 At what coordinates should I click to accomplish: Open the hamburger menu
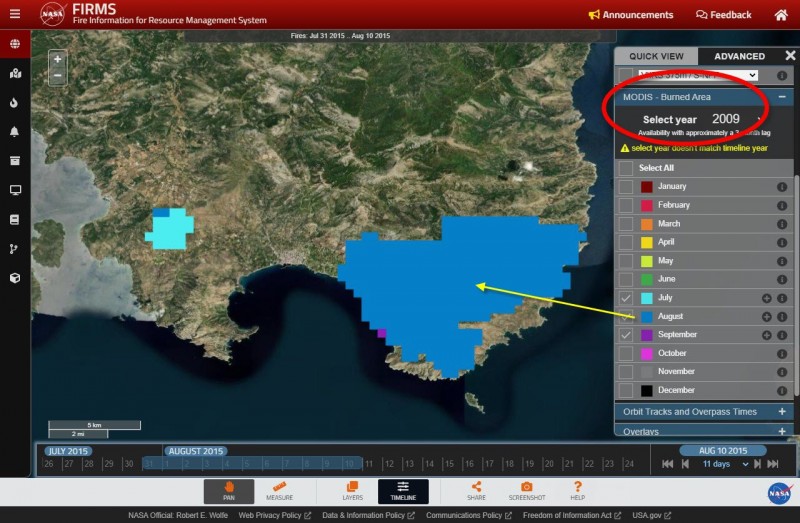15,14
